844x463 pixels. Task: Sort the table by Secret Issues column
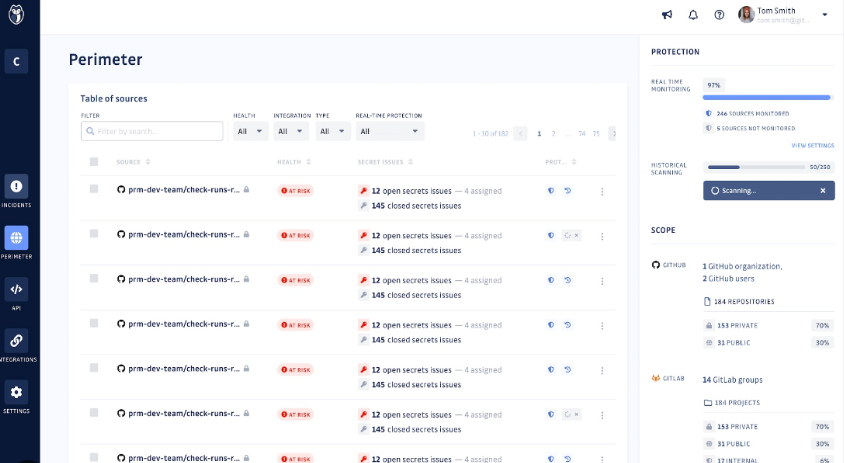tap(385, 162)
